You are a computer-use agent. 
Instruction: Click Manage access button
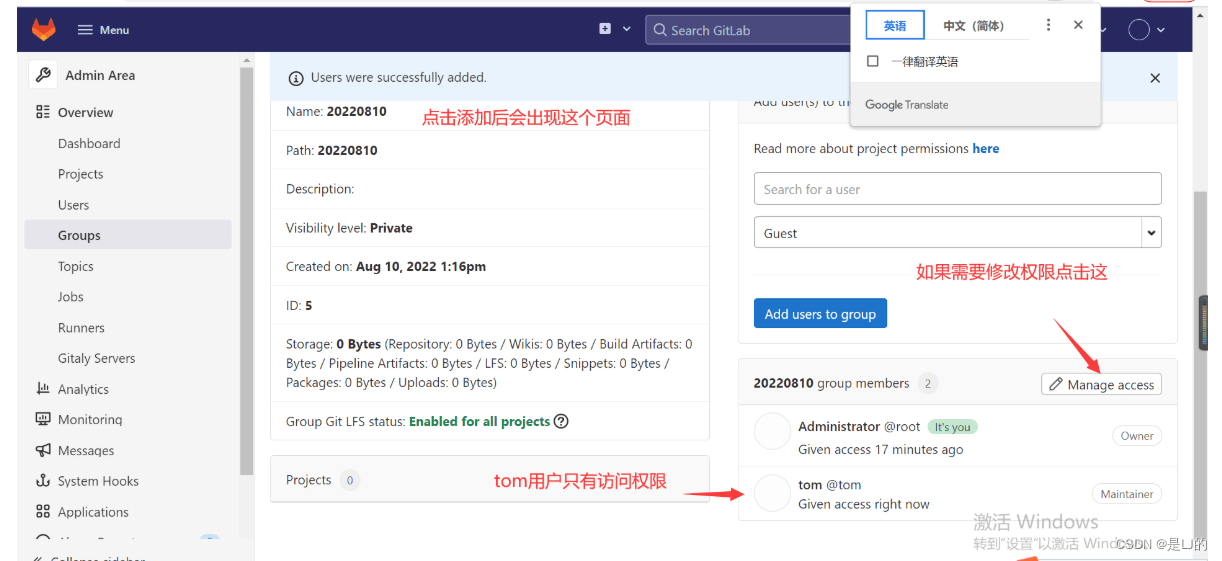coord(1101,384)
